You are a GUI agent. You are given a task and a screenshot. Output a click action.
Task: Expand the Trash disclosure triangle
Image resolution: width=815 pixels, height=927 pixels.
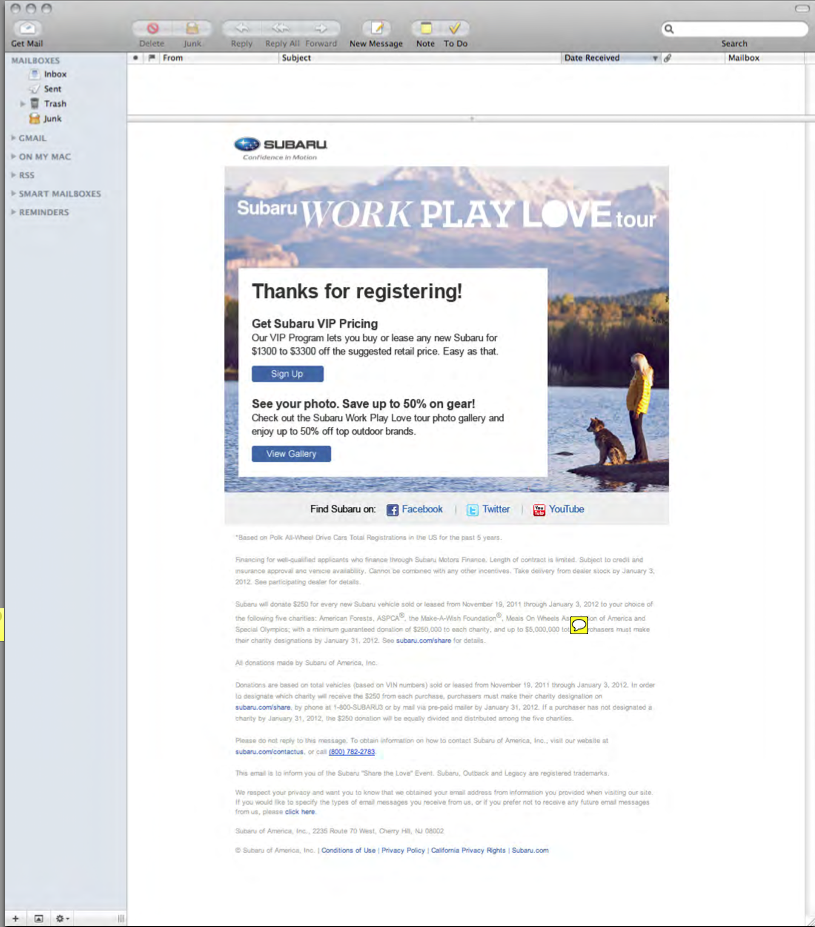pos(22,103)
